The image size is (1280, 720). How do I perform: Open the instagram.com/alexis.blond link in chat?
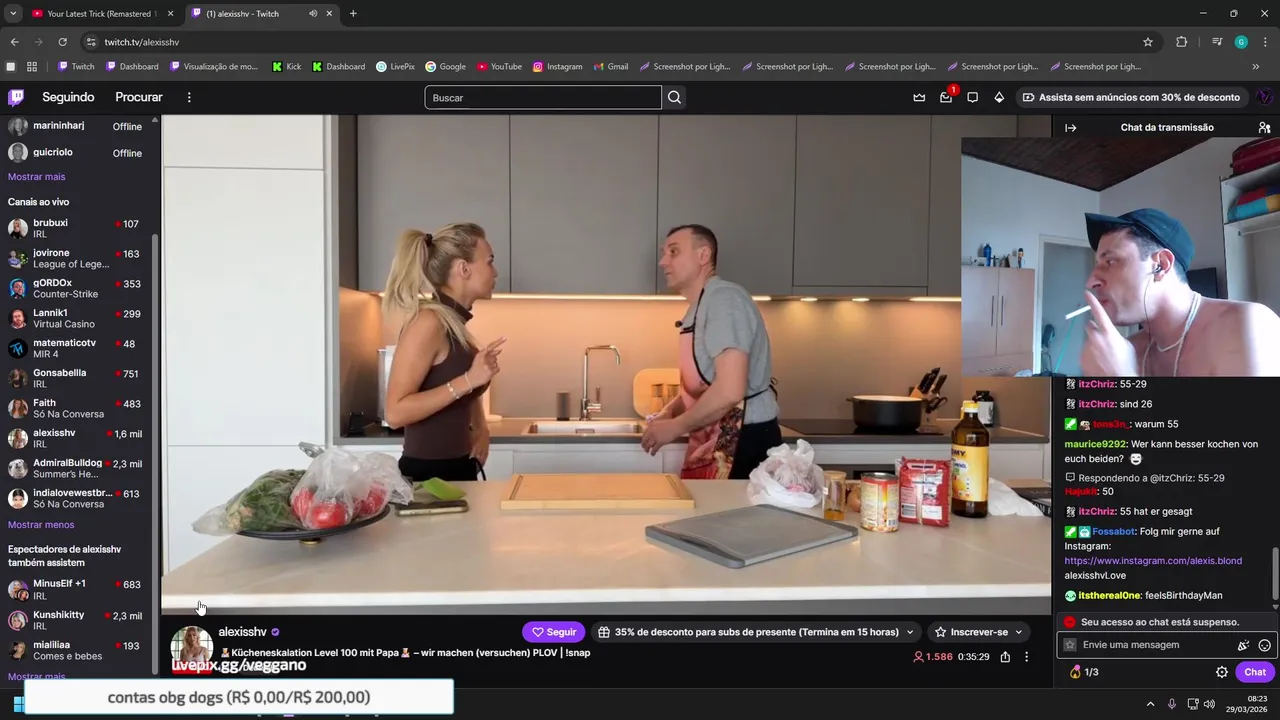1153,561
